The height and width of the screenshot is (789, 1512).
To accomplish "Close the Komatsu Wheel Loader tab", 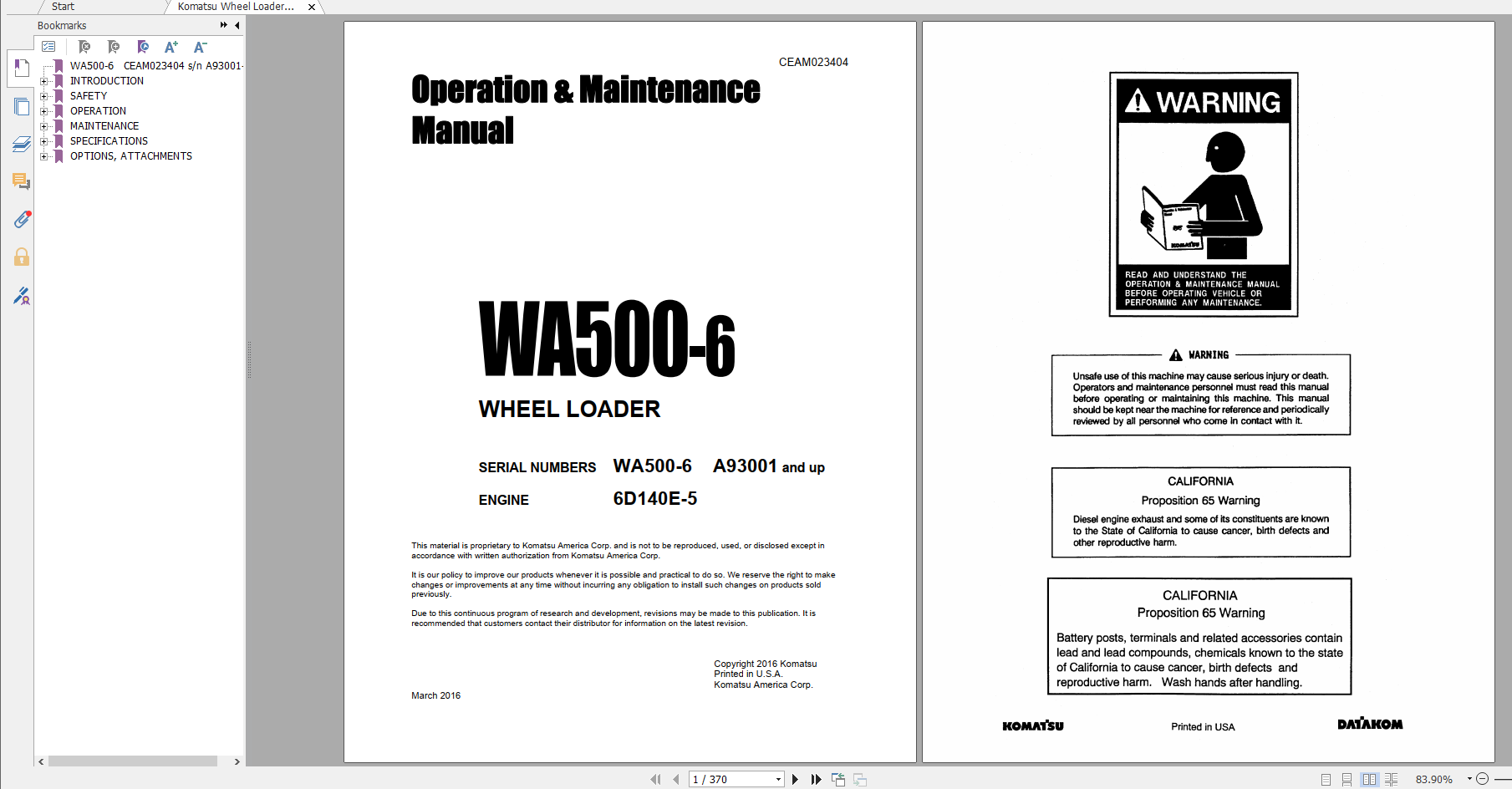I will click(x=312, y=7).
